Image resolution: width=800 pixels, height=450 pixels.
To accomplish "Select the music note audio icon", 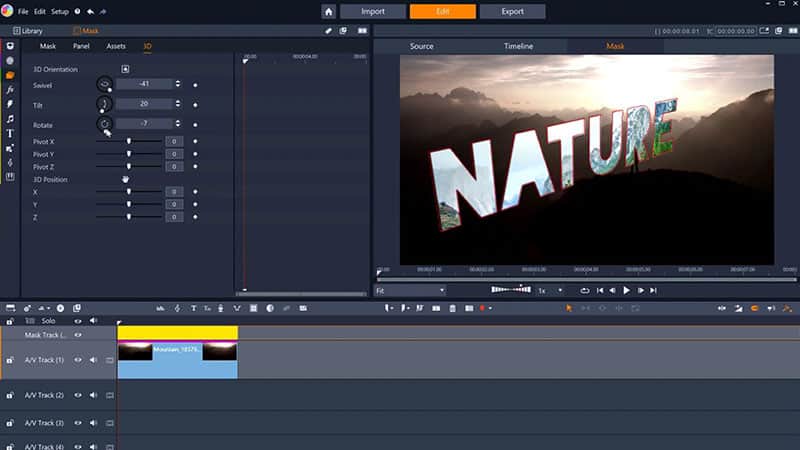I will (x=10, y=118).
